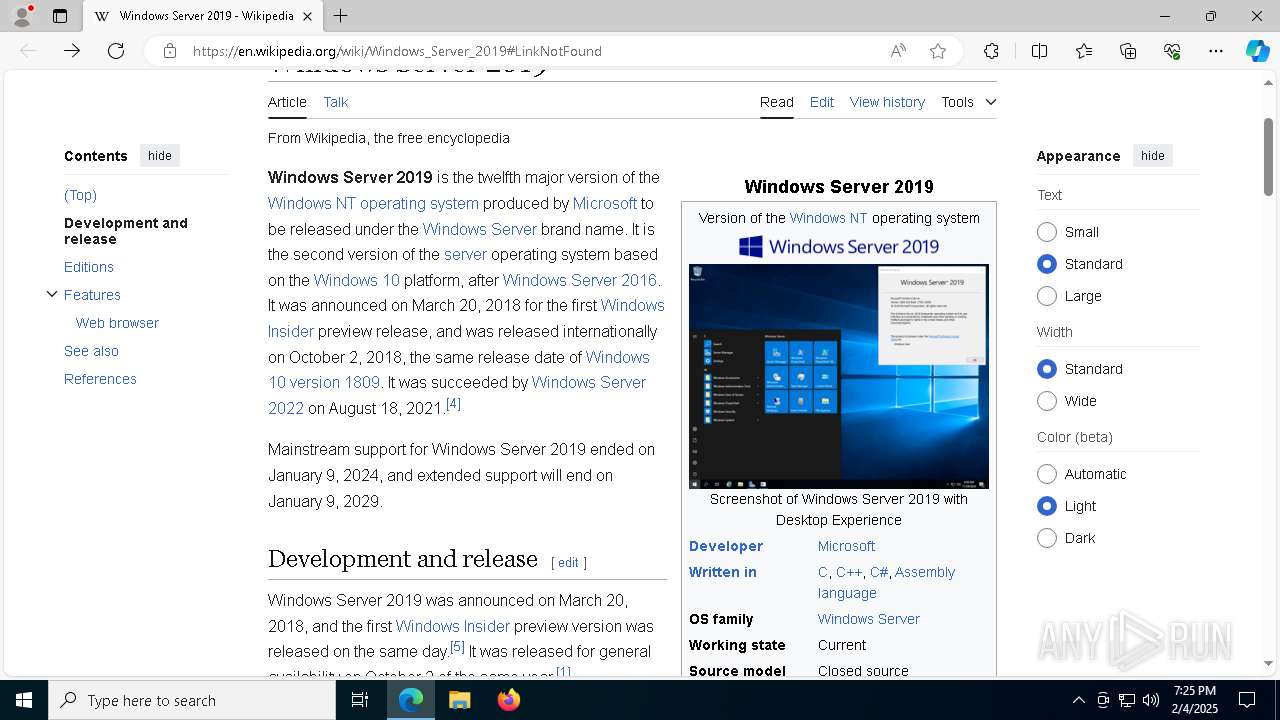Go to See also in Contents
This screenshot has height=720, width=1280.
point(91,351)
